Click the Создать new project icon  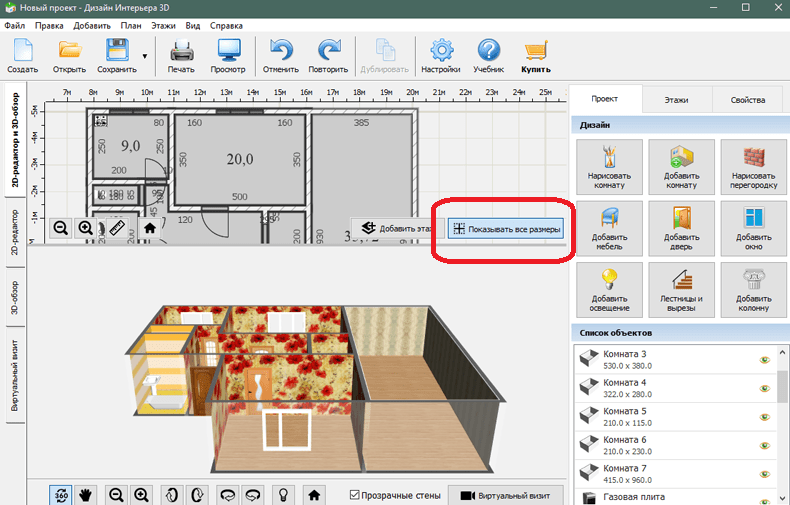(23, 55)
